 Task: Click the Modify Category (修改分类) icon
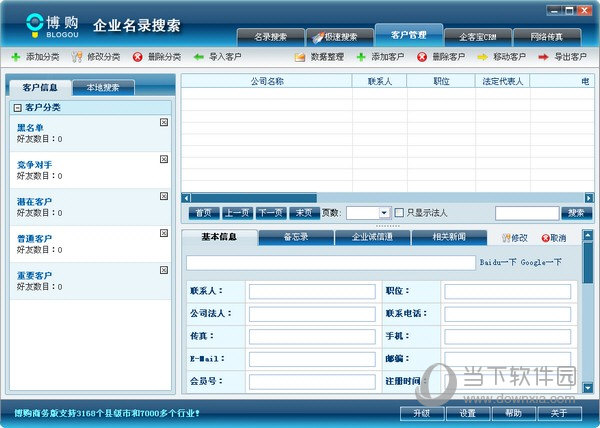point(77,57)
